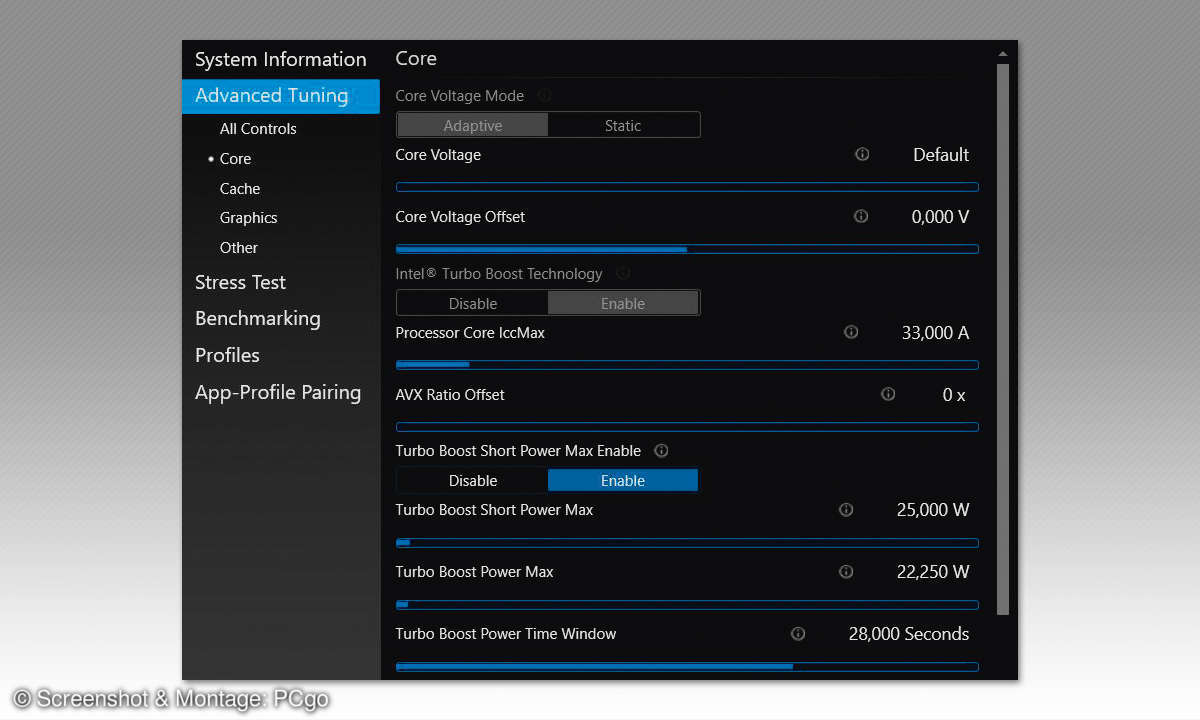Select Graphics sub-item in sidebar
The width and height of the screenshot is (1200, 720).
pos(249,217)
